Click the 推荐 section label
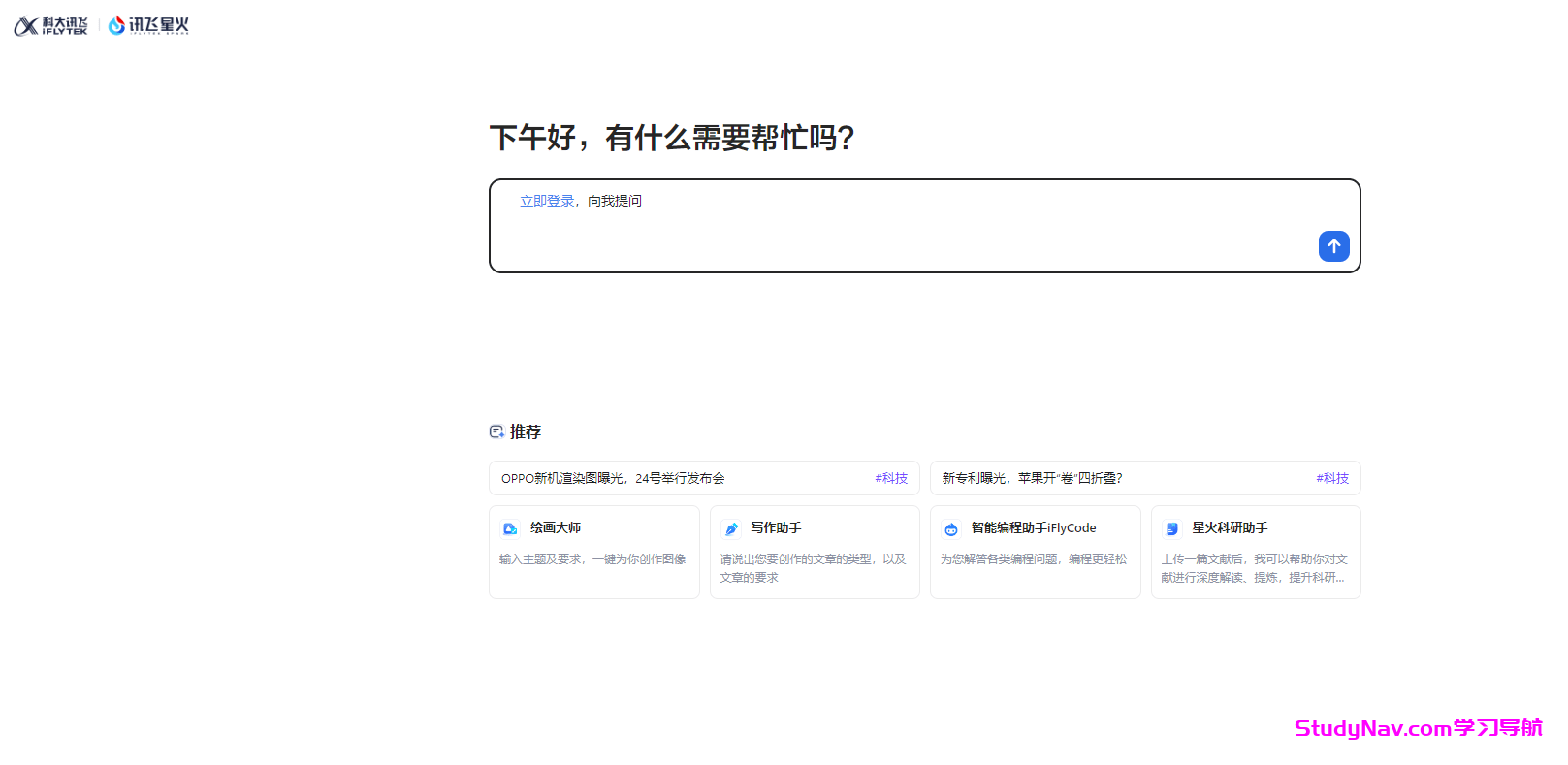The height and width of the screenshot is (765, 1568). 526,431
